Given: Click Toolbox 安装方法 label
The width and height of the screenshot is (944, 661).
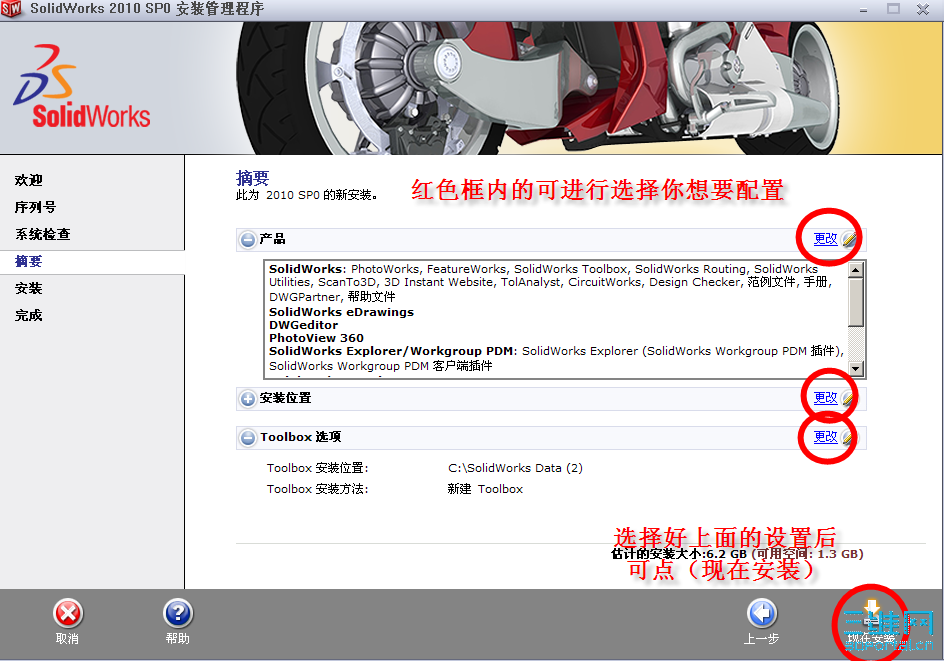Looking at the screenshot, I should pos(317,489).
